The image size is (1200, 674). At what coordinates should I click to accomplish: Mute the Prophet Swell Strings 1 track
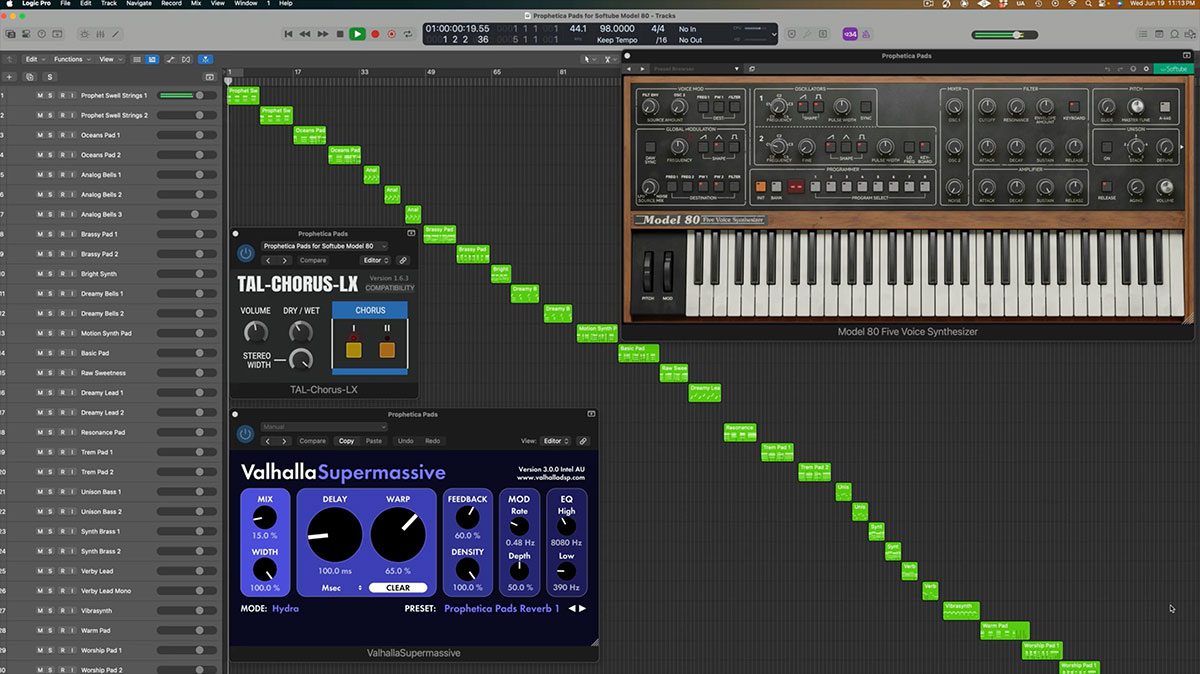(40, 96)
